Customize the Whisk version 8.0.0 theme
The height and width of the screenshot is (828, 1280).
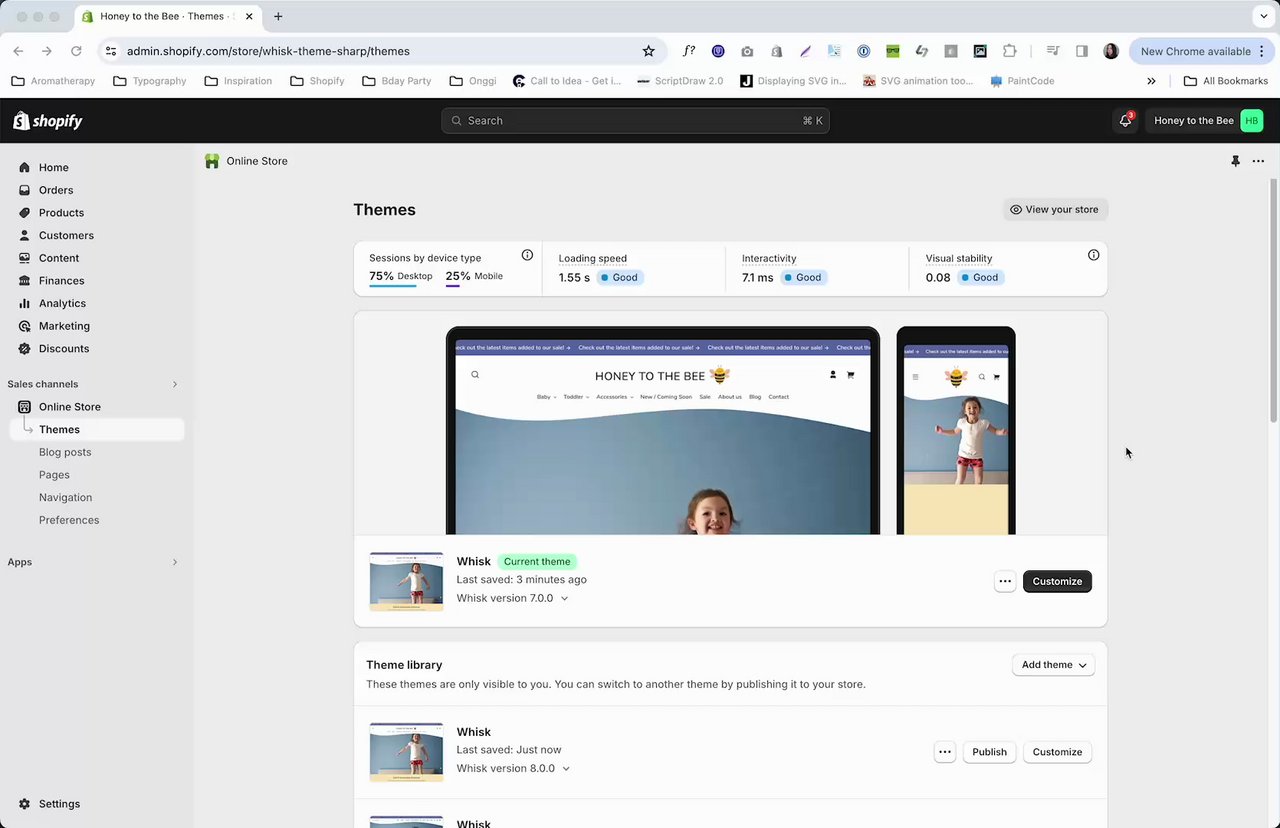click(1057, 752)
